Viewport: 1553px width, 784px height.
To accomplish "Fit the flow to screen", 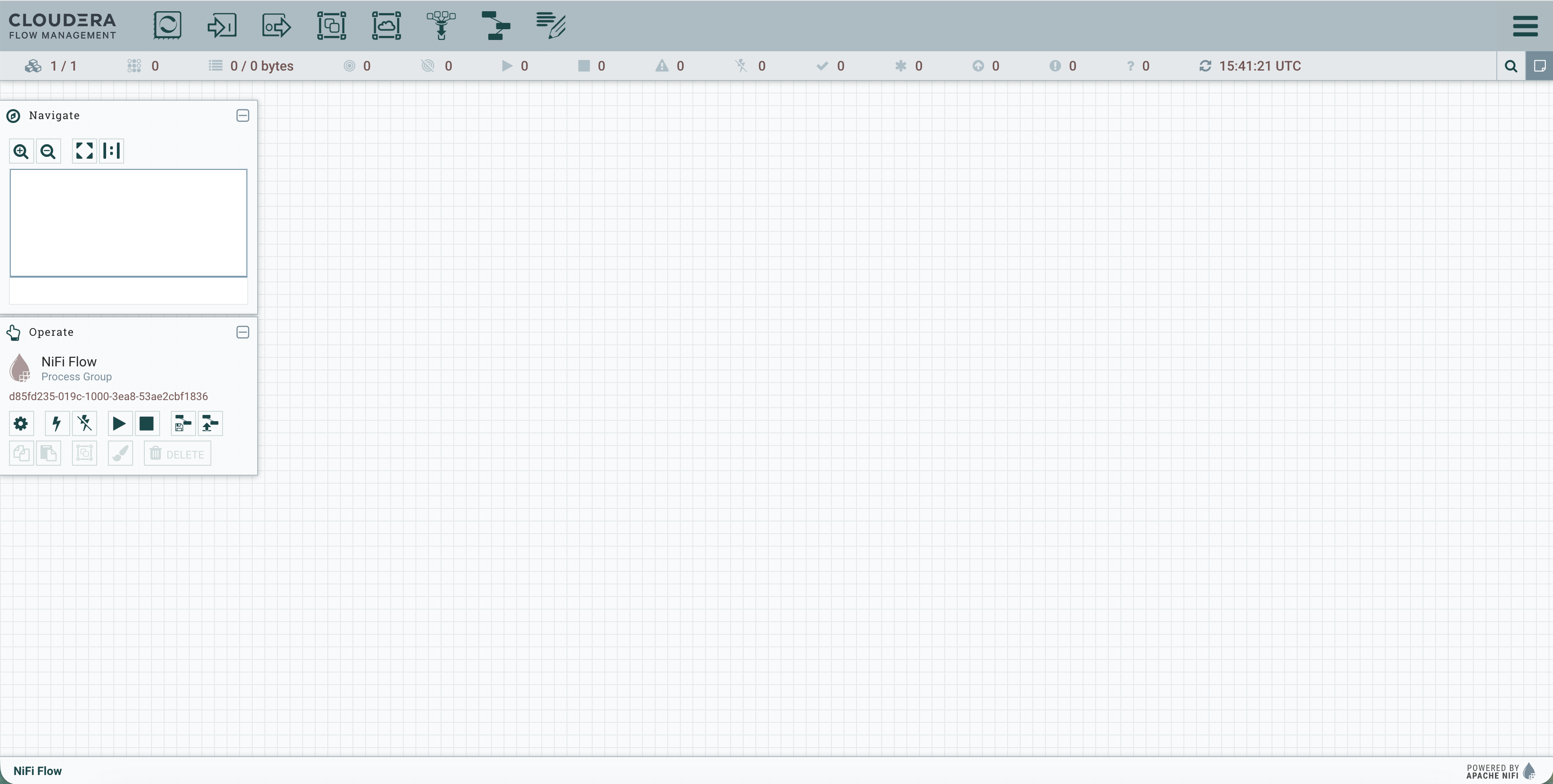I will 85,151.
